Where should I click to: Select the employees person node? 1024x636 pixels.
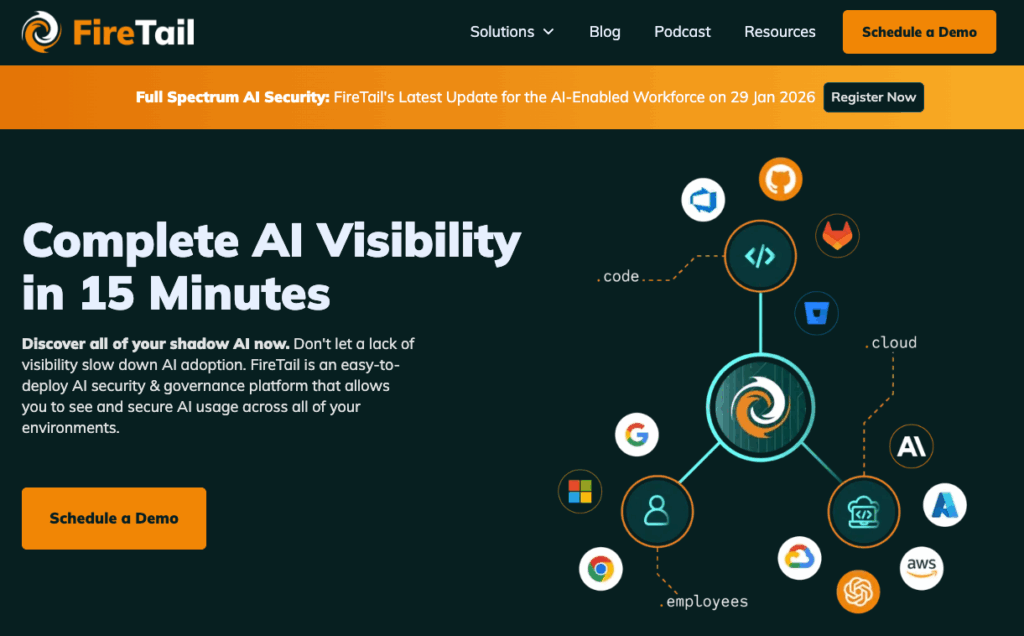pyautogui.click(x=657, y=511)
